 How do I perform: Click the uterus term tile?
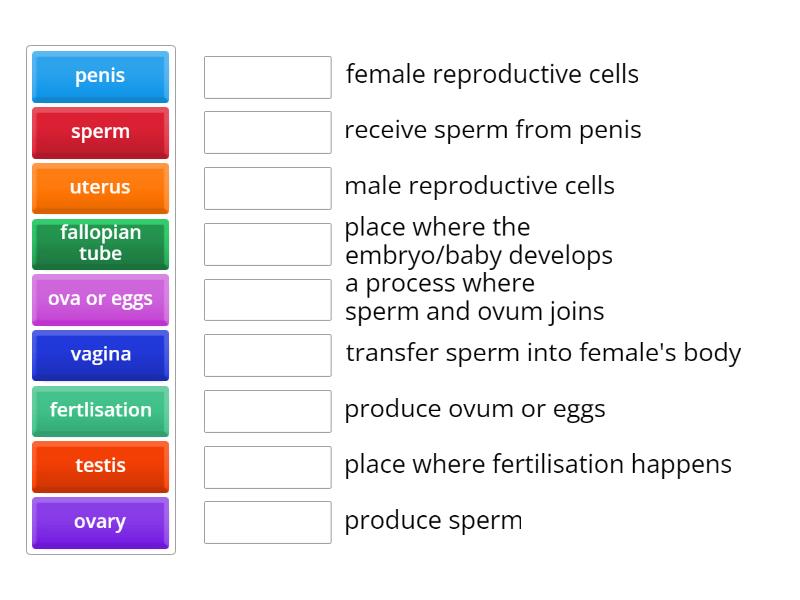point(100,188)
